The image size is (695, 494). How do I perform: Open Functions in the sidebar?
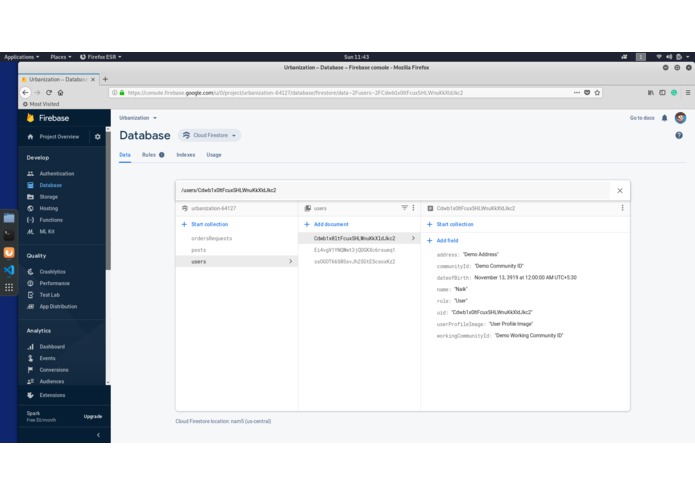(51, 220)
